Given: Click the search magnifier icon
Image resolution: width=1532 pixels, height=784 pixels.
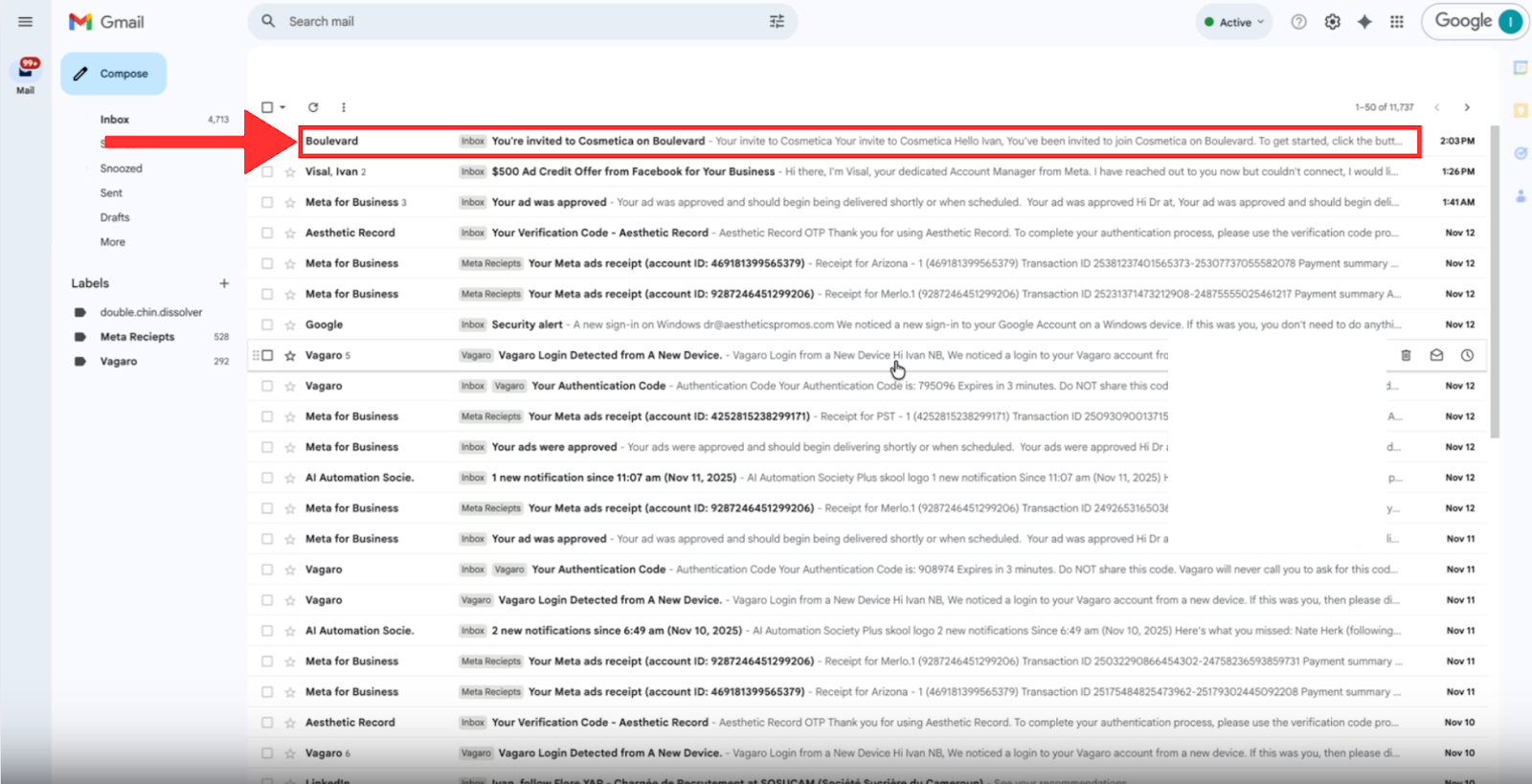Looking at the screenshot, I should (x=268, y=21).
